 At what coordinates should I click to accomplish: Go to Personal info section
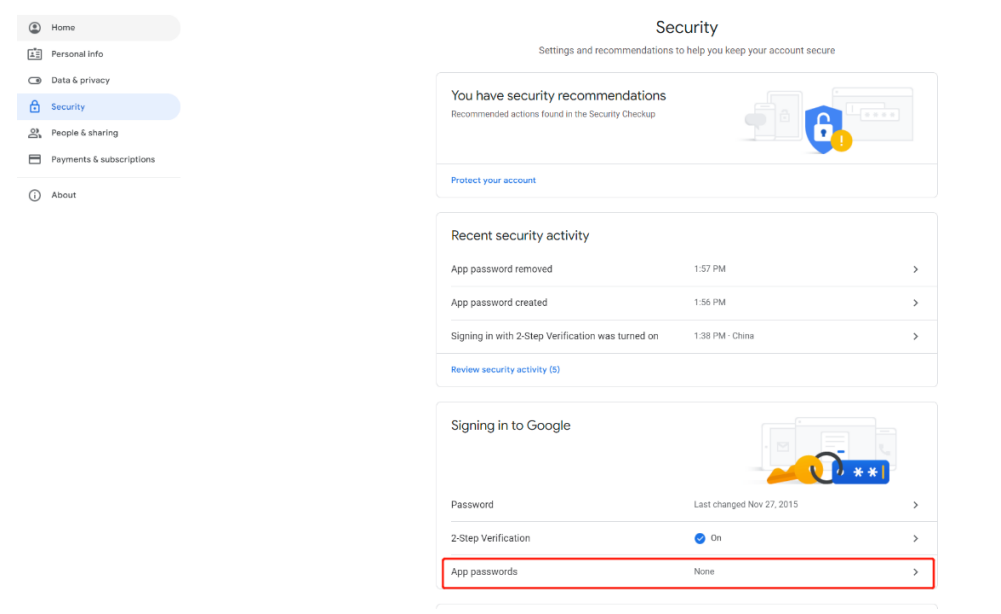98,54
